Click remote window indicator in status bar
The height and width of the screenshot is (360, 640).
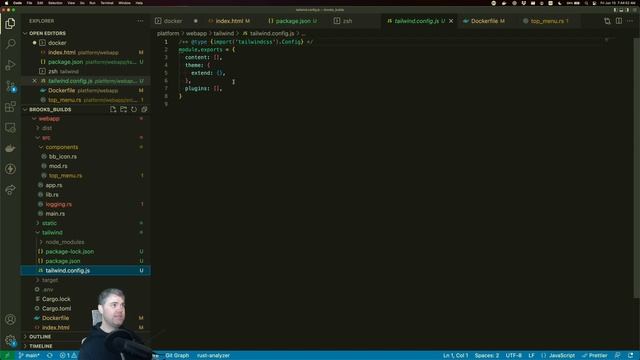(7, 356)
